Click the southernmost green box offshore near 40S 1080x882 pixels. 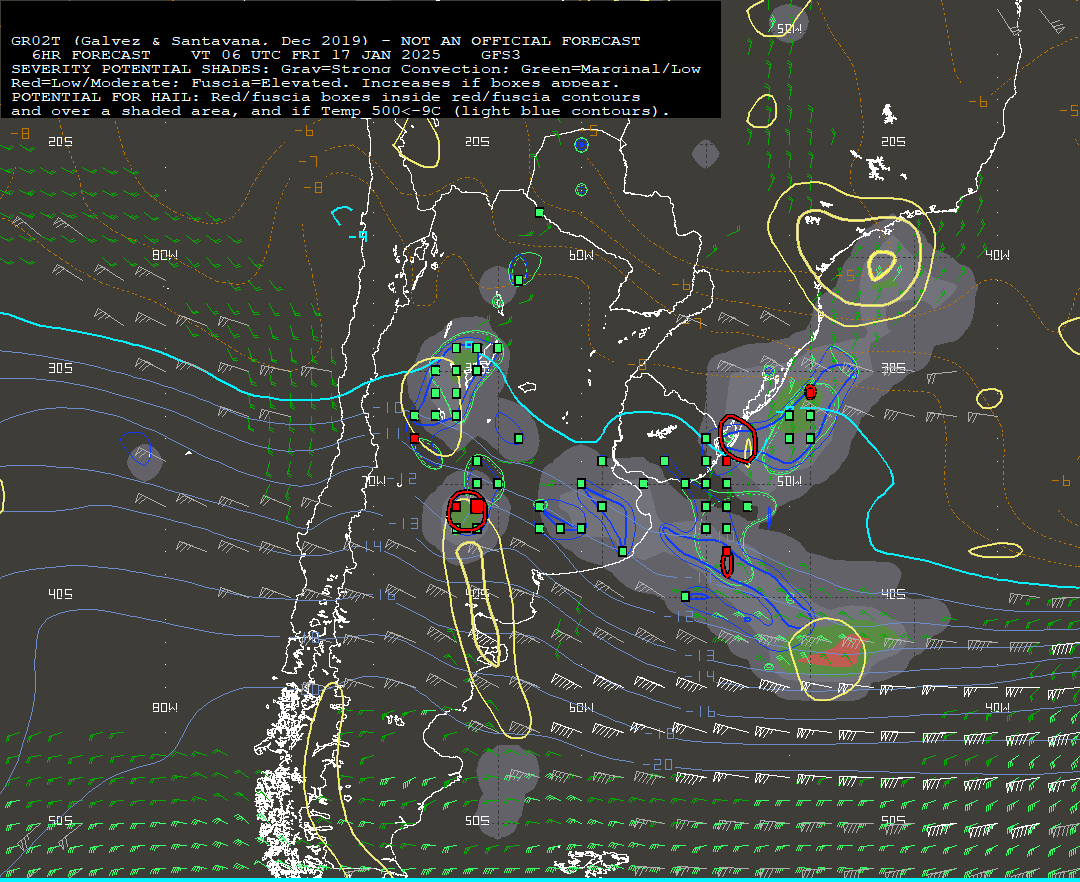pyautogui.click(x=685, y=596)
